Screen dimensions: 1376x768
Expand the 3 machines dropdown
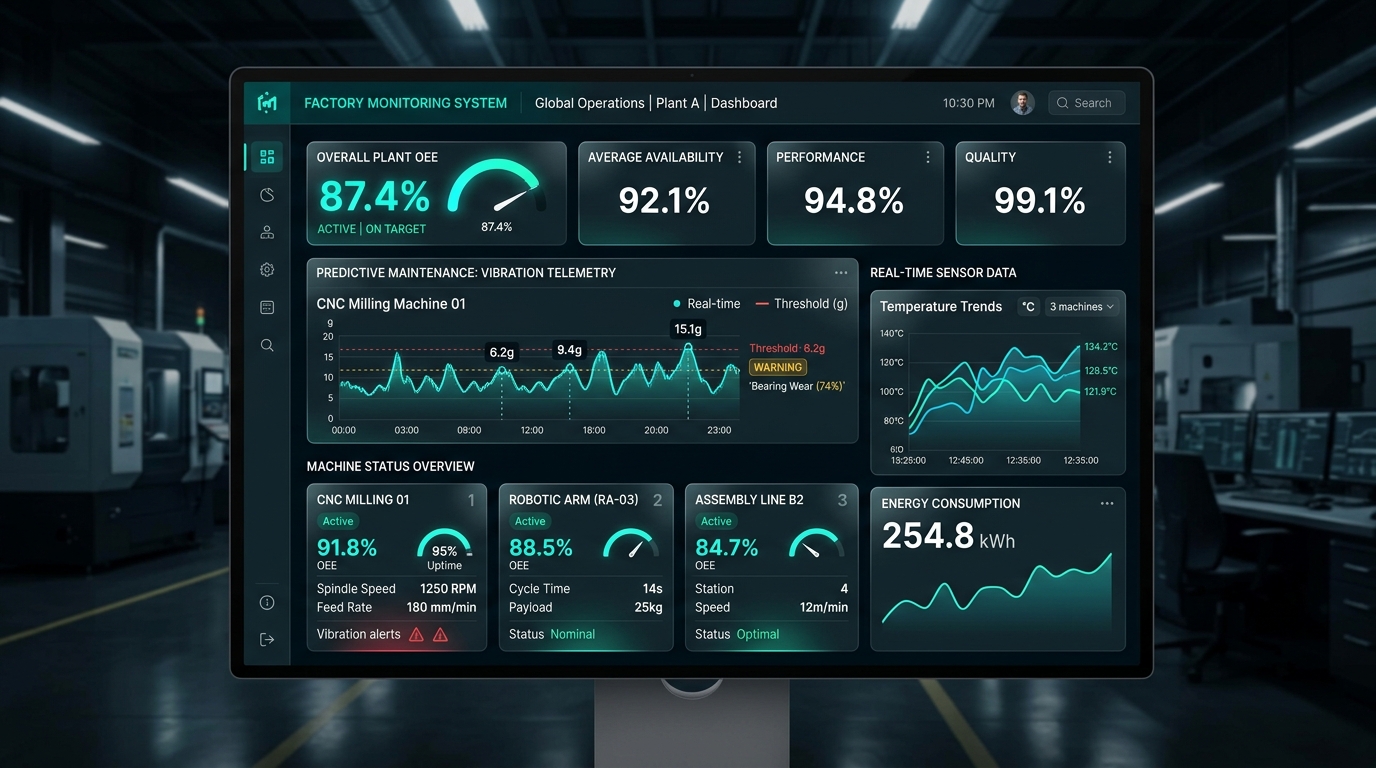click(x=1081, y=307)
